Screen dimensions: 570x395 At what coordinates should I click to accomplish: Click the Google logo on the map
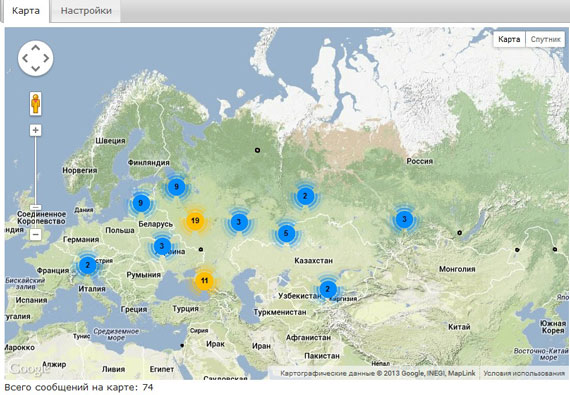point(28,369)
